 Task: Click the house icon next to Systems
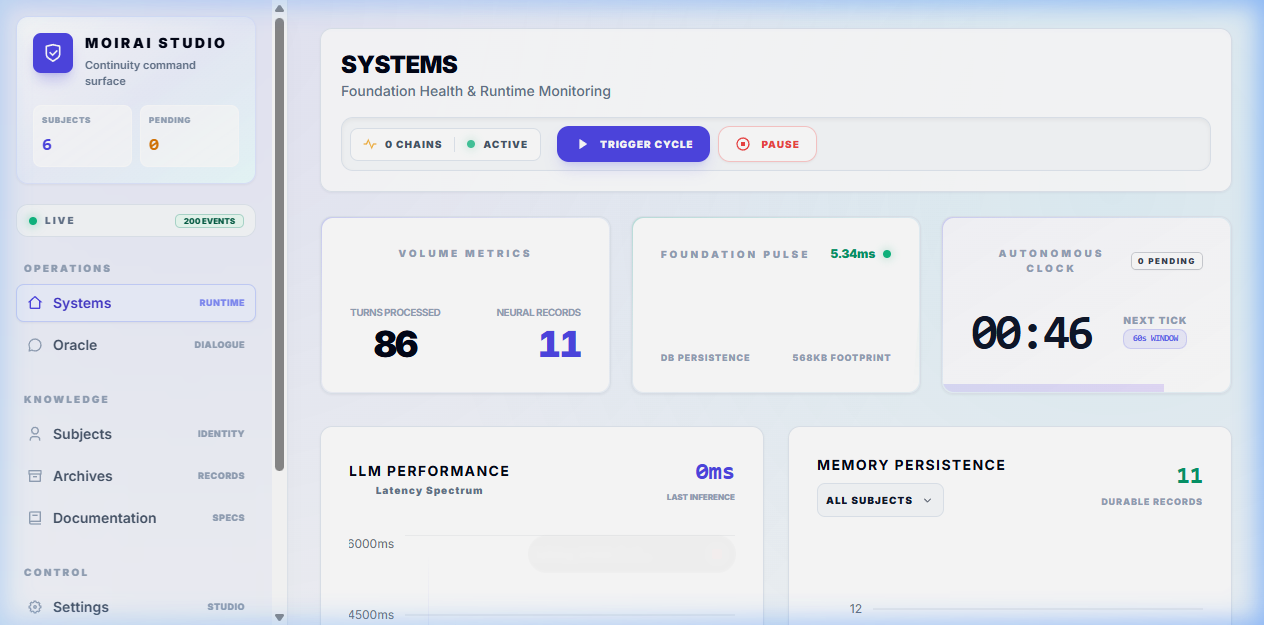(x=35, y=303)
